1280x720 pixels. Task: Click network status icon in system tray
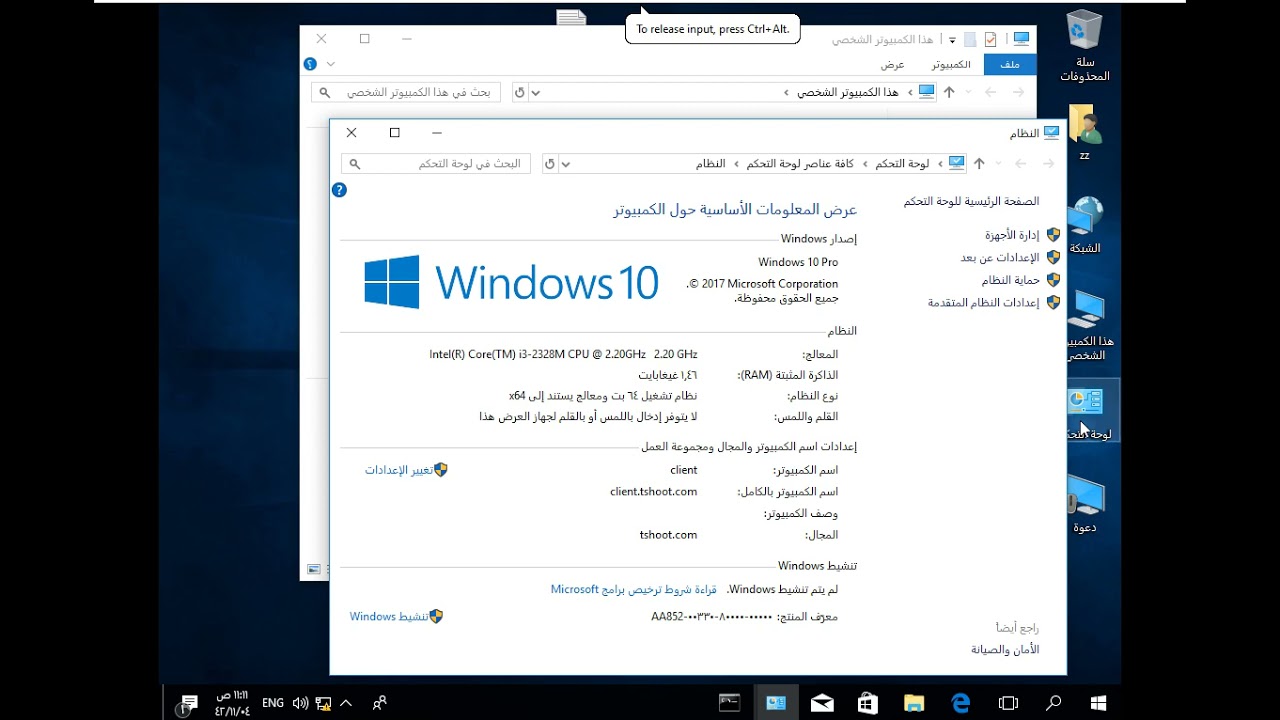[x=323, y=703]
